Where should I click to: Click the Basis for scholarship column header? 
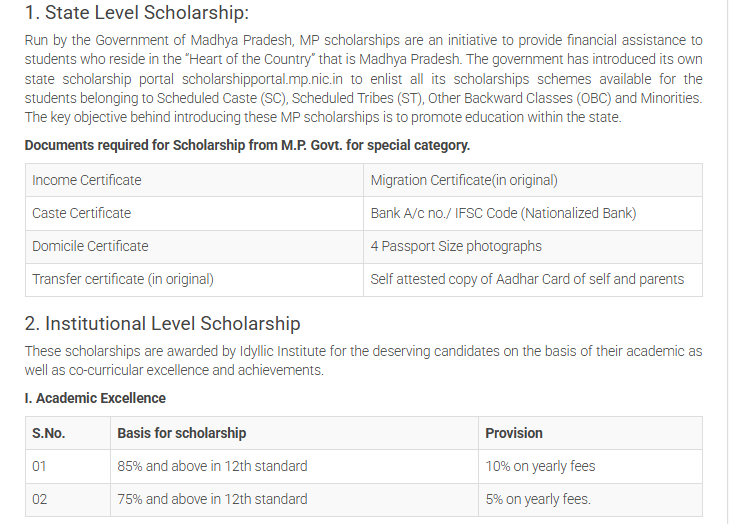pos(294,433)
